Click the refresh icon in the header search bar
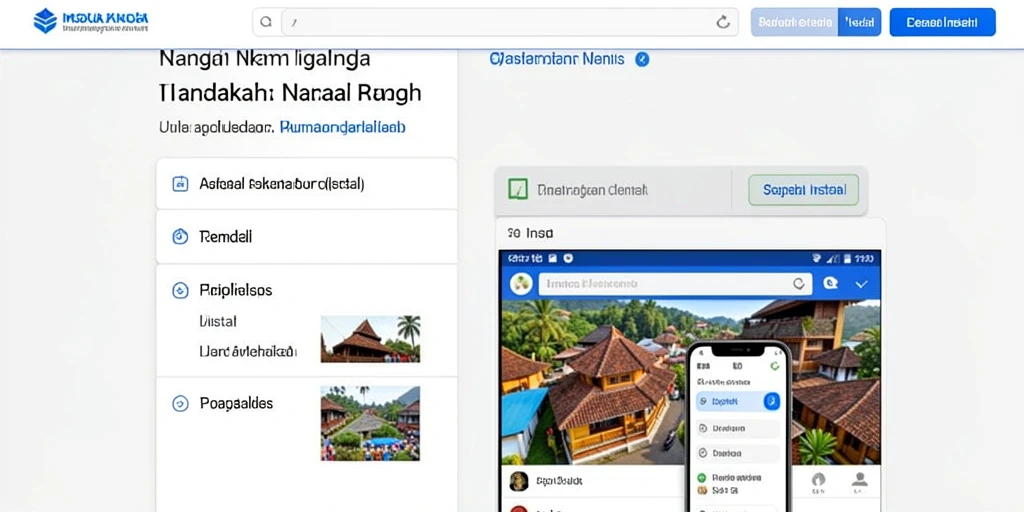Screen dimensions: 1024x512 (723, 22)
